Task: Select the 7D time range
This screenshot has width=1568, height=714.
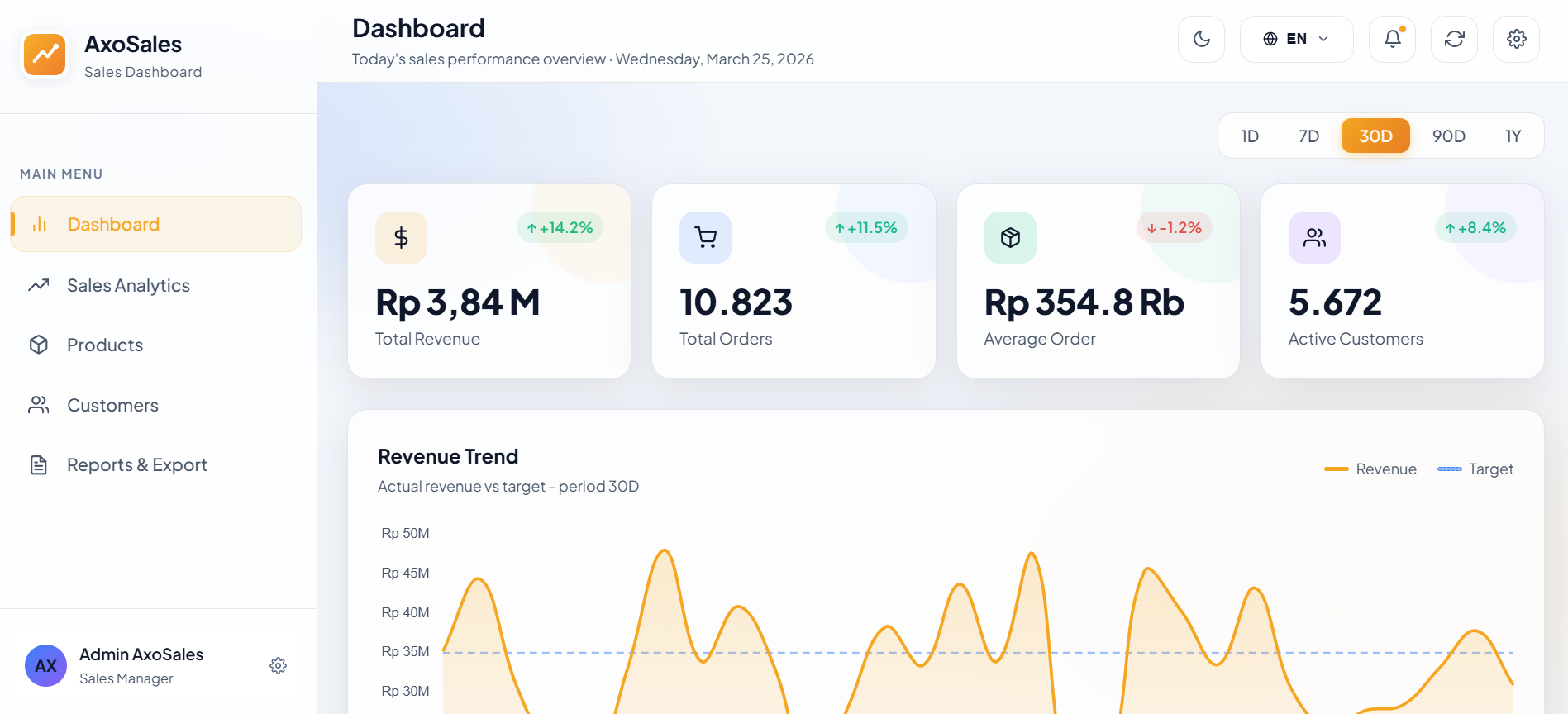Action: point(1308,136)
